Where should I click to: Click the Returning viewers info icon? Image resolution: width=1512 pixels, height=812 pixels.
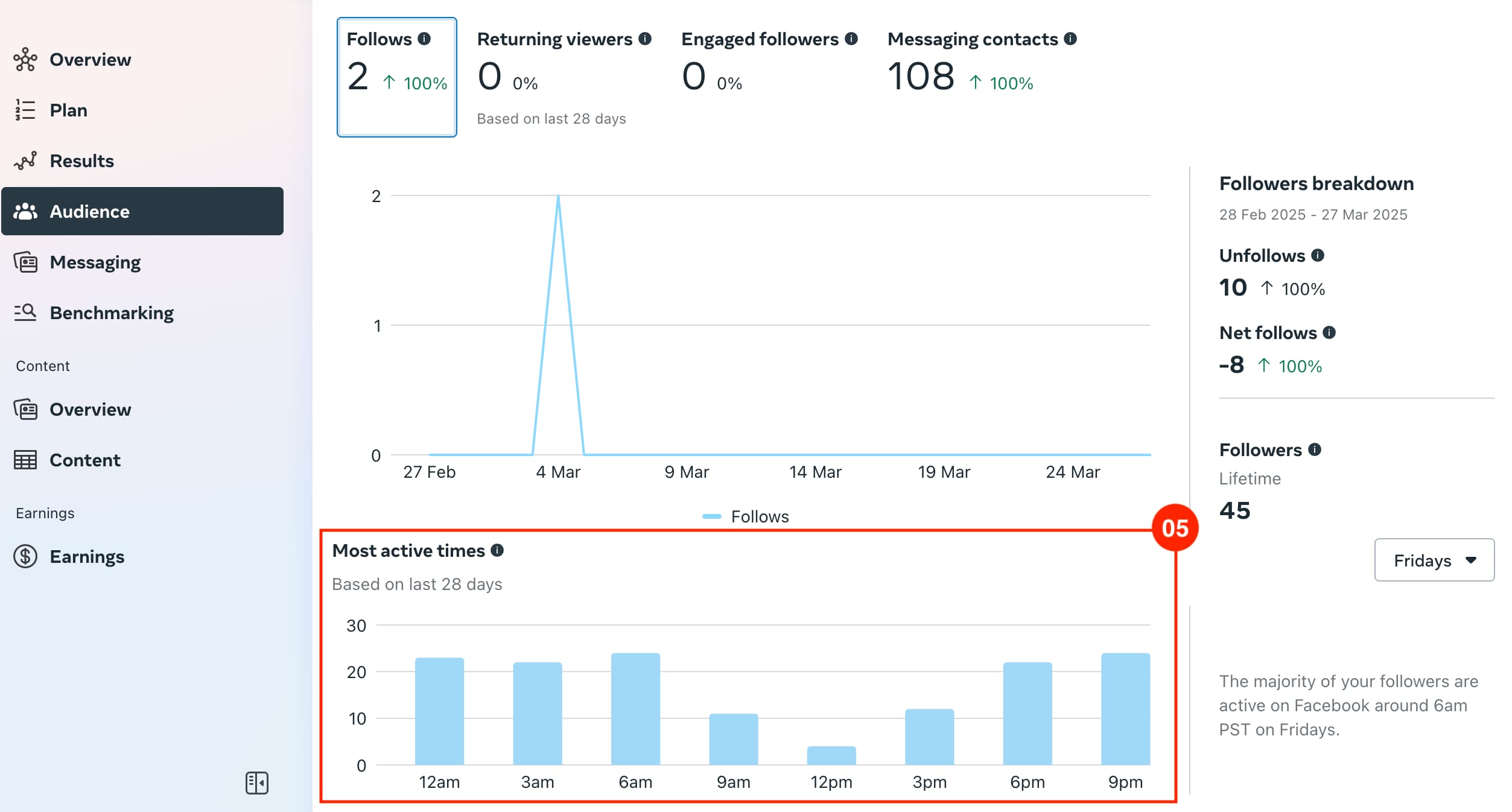(645, 39)
